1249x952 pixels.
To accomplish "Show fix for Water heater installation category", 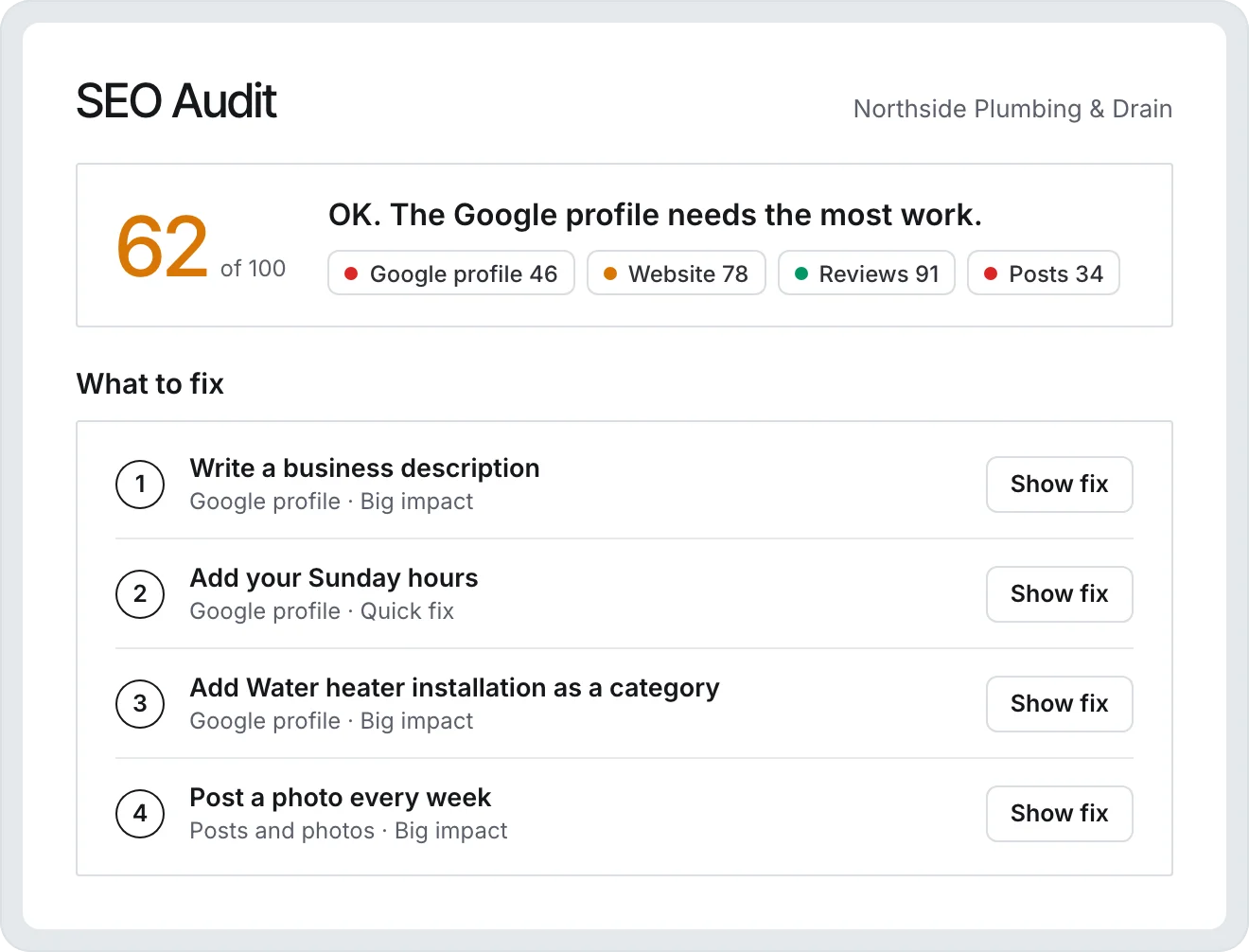I will coord(1059,704).
